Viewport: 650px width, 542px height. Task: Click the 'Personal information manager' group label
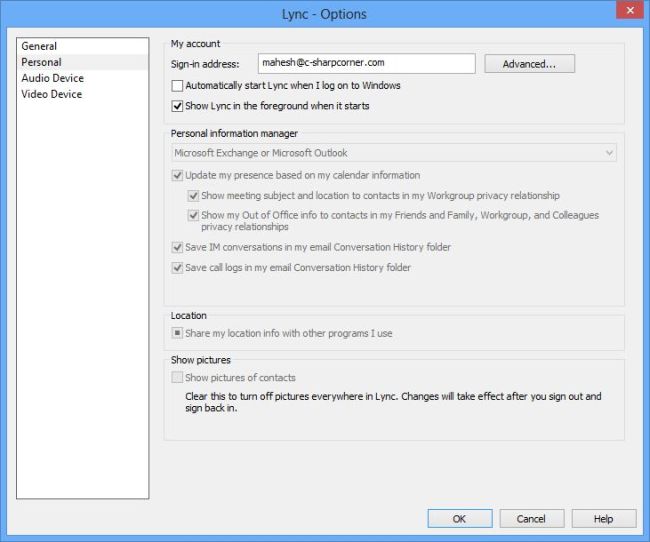[x=234, y=134]
